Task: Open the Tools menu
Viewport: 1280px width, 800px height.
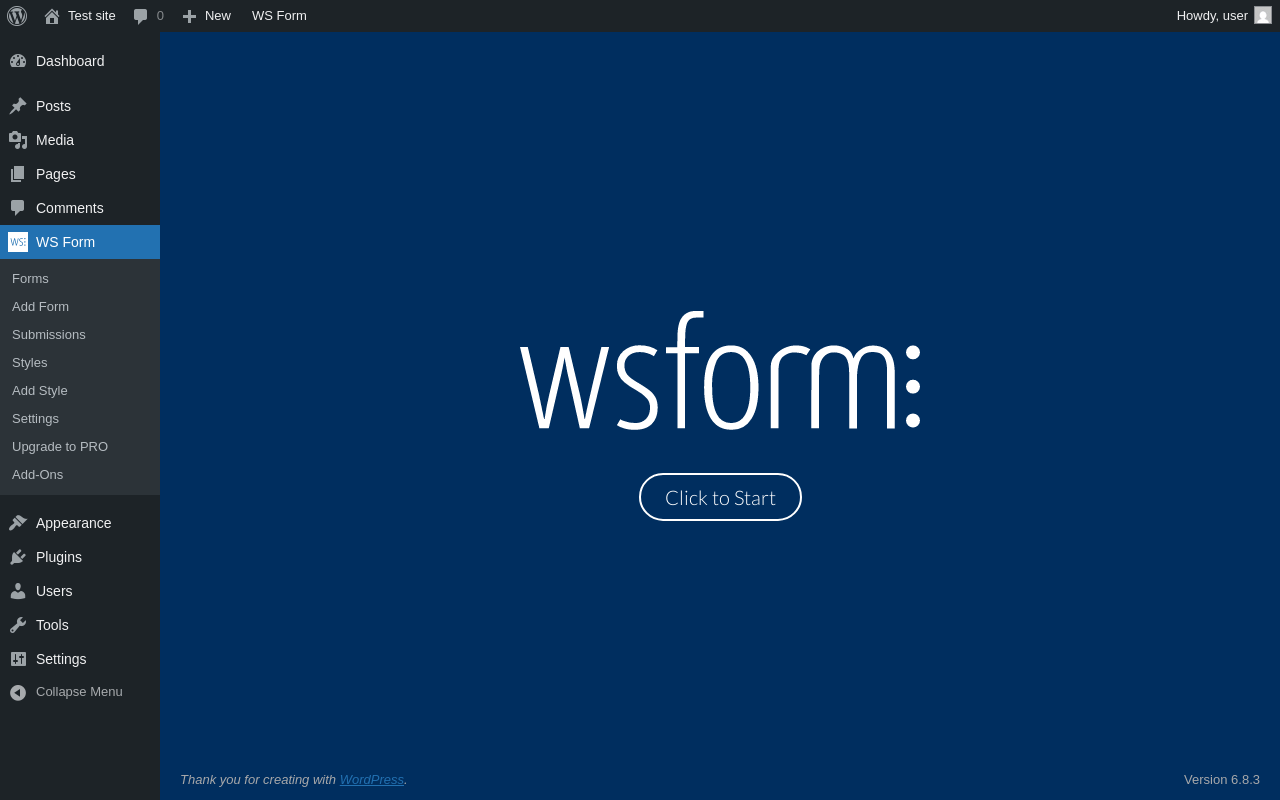Action: tap(80, 625)
